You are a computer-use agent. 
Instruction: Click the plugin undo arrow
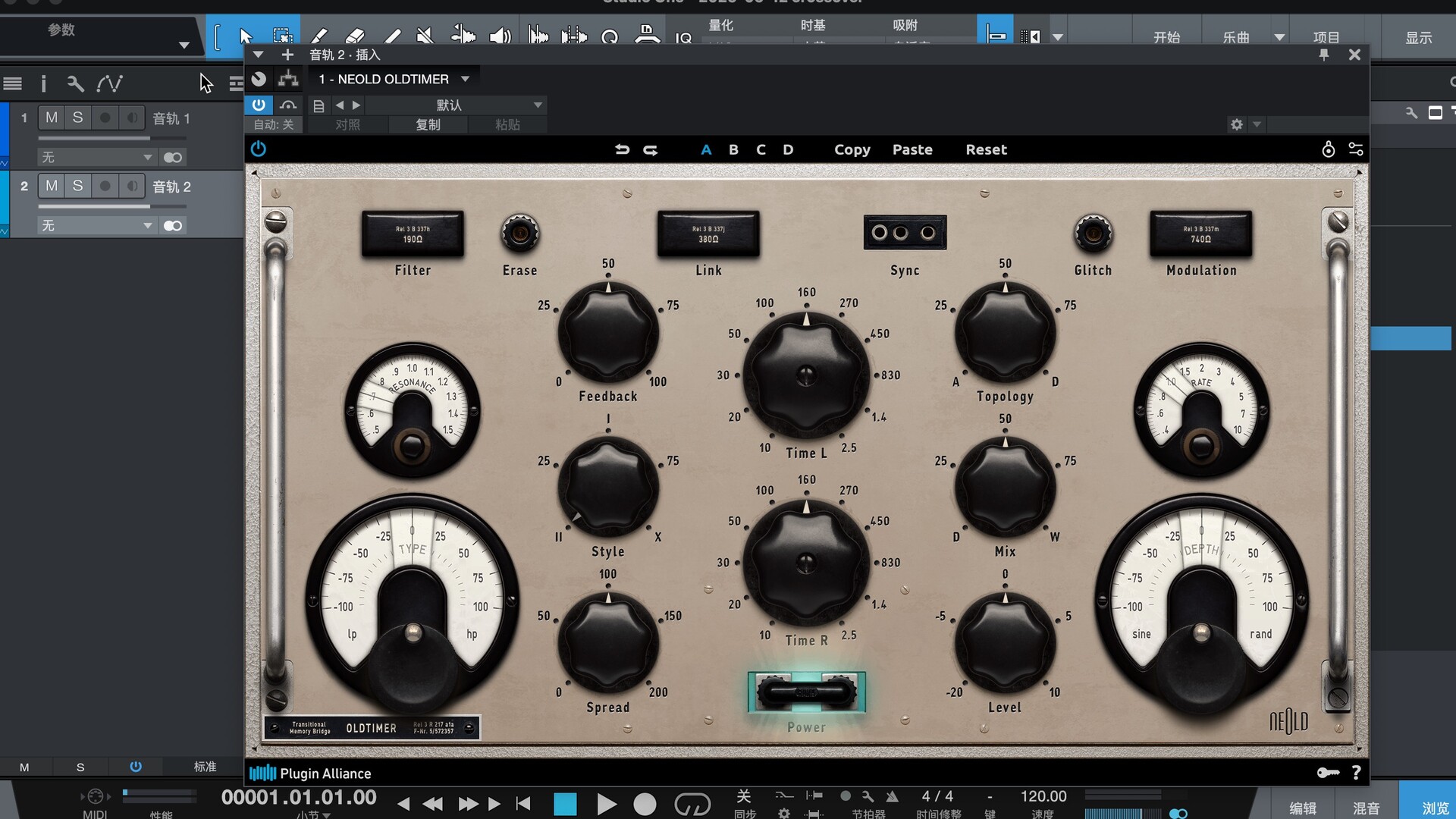click(x=622, y=149)
